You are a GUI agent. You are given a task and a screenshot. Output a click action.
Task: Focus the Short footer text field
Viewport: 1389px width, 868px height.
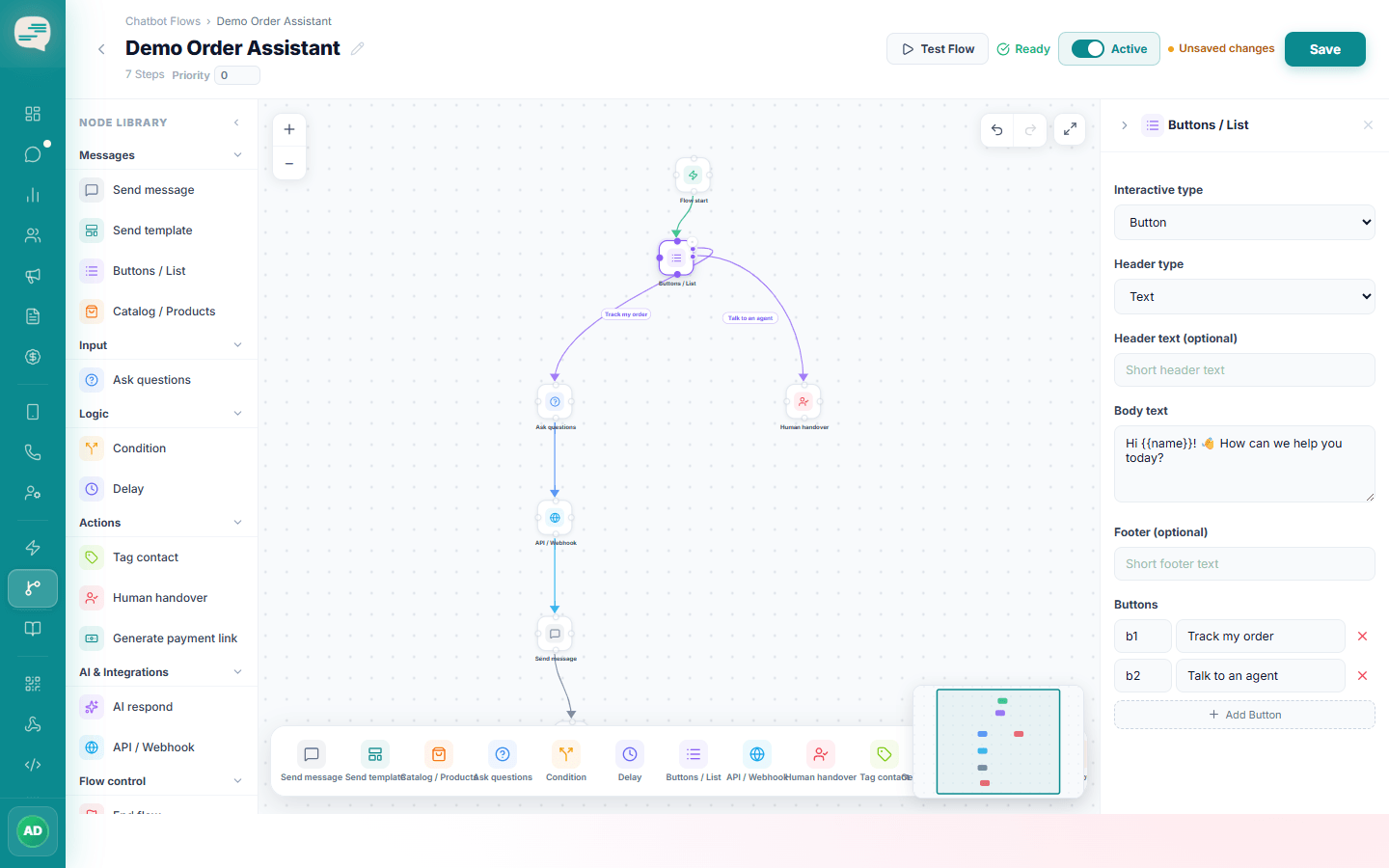click(1244, 564)
